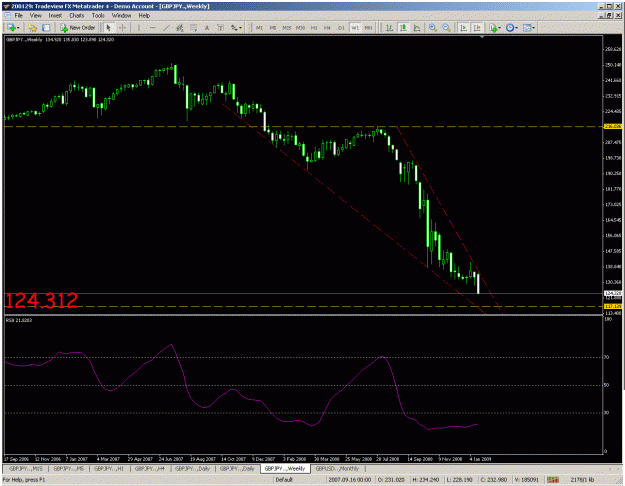Open the indicators list icon

(x=493, y=28)
